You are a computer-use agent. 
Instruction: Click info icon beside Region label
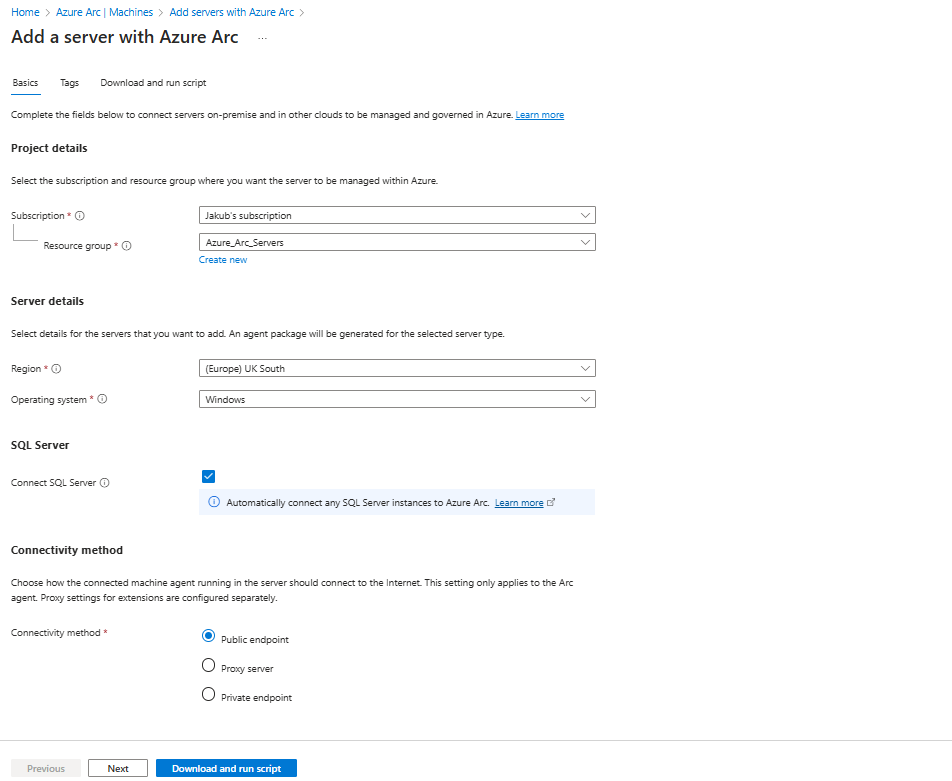tap(56, 369)
